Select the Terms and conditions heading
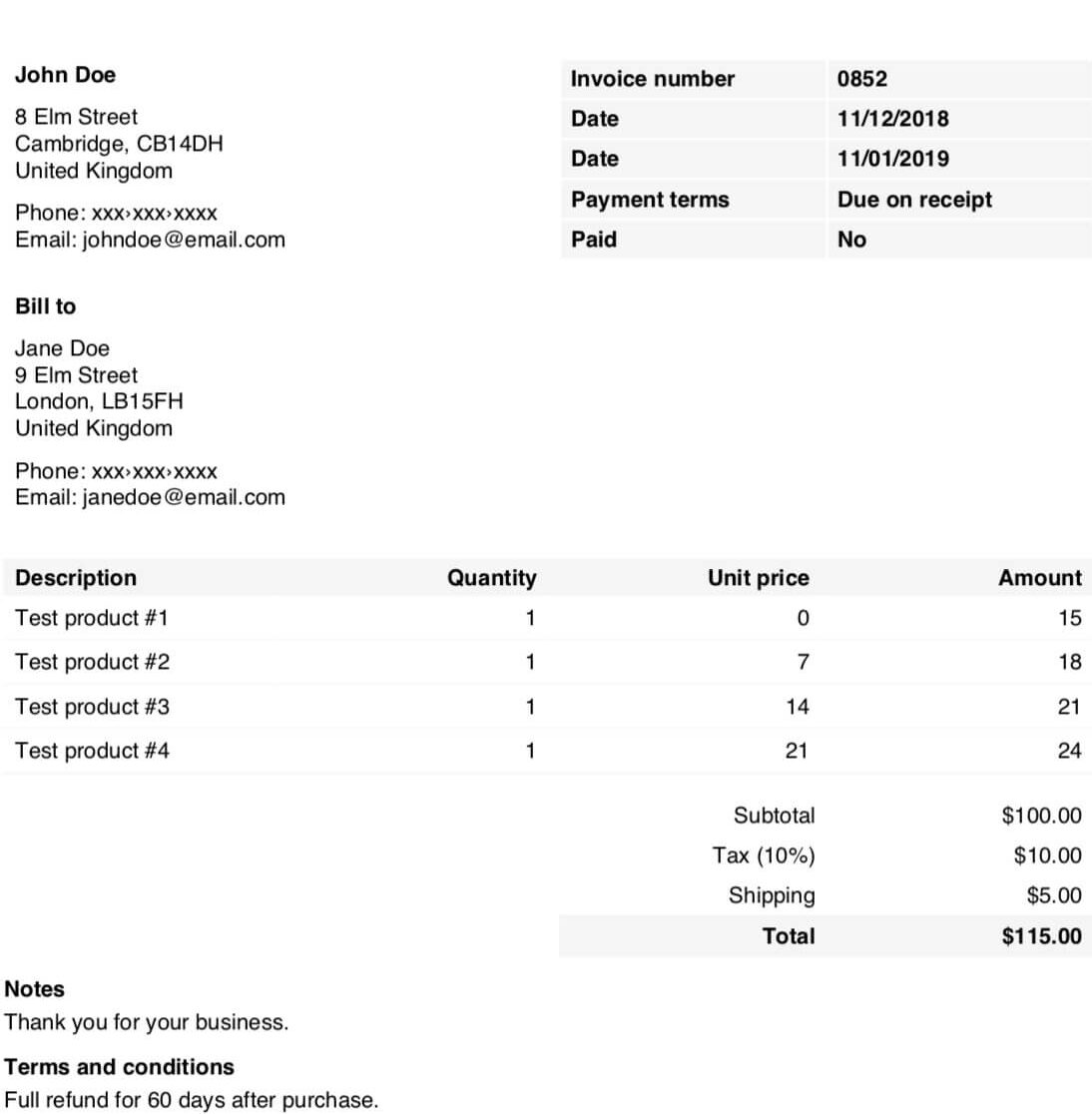Viewport: 1092px width, 1114px height. (x=120, y=1067)
